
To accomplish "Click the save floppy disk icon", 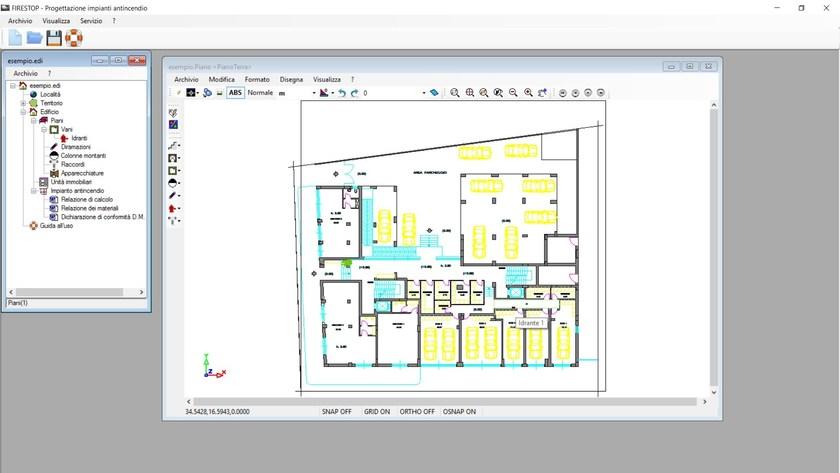I will (54, 38).
